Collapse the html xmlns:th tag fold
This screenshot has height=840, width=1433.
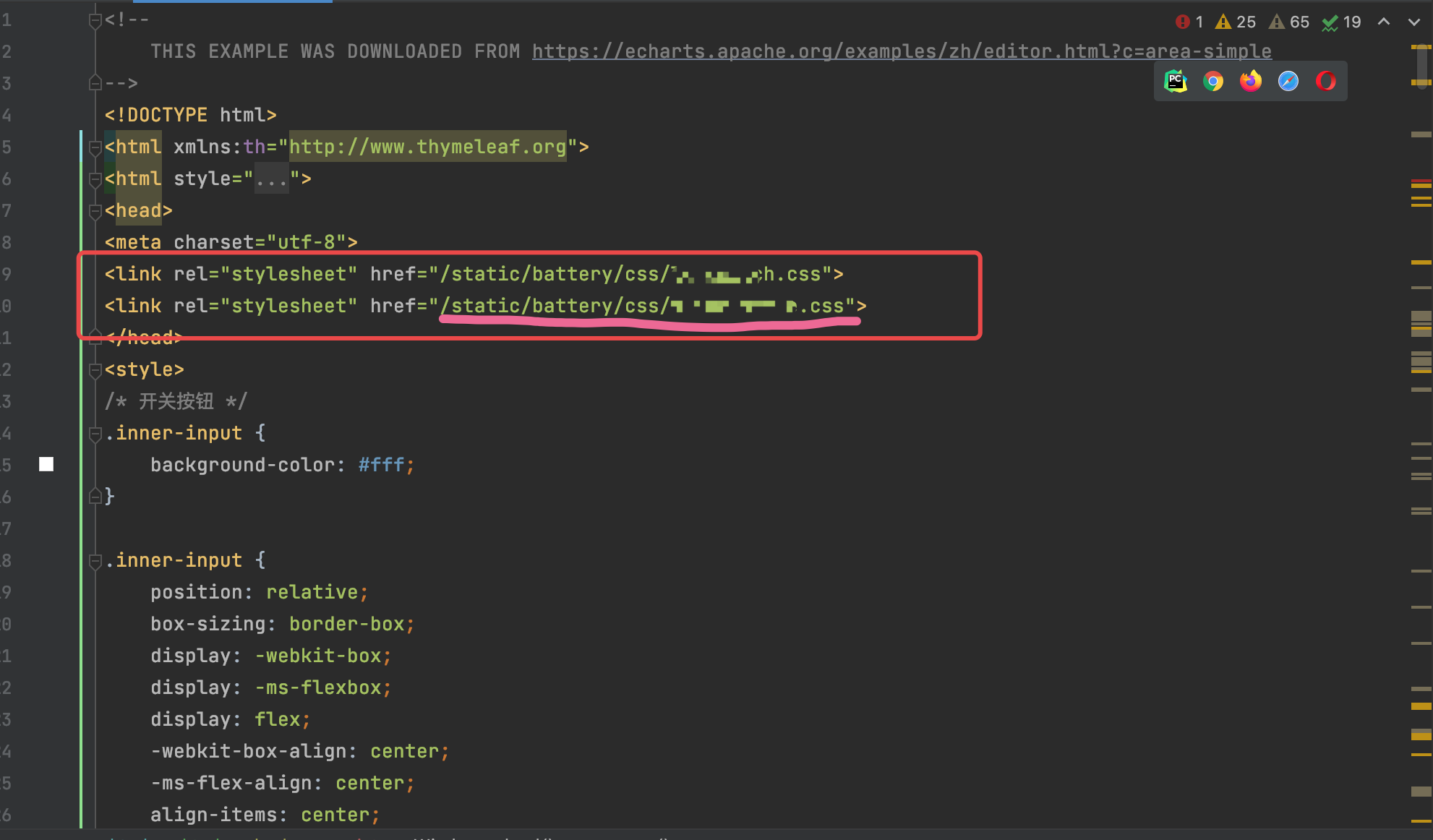coord(95,147)
